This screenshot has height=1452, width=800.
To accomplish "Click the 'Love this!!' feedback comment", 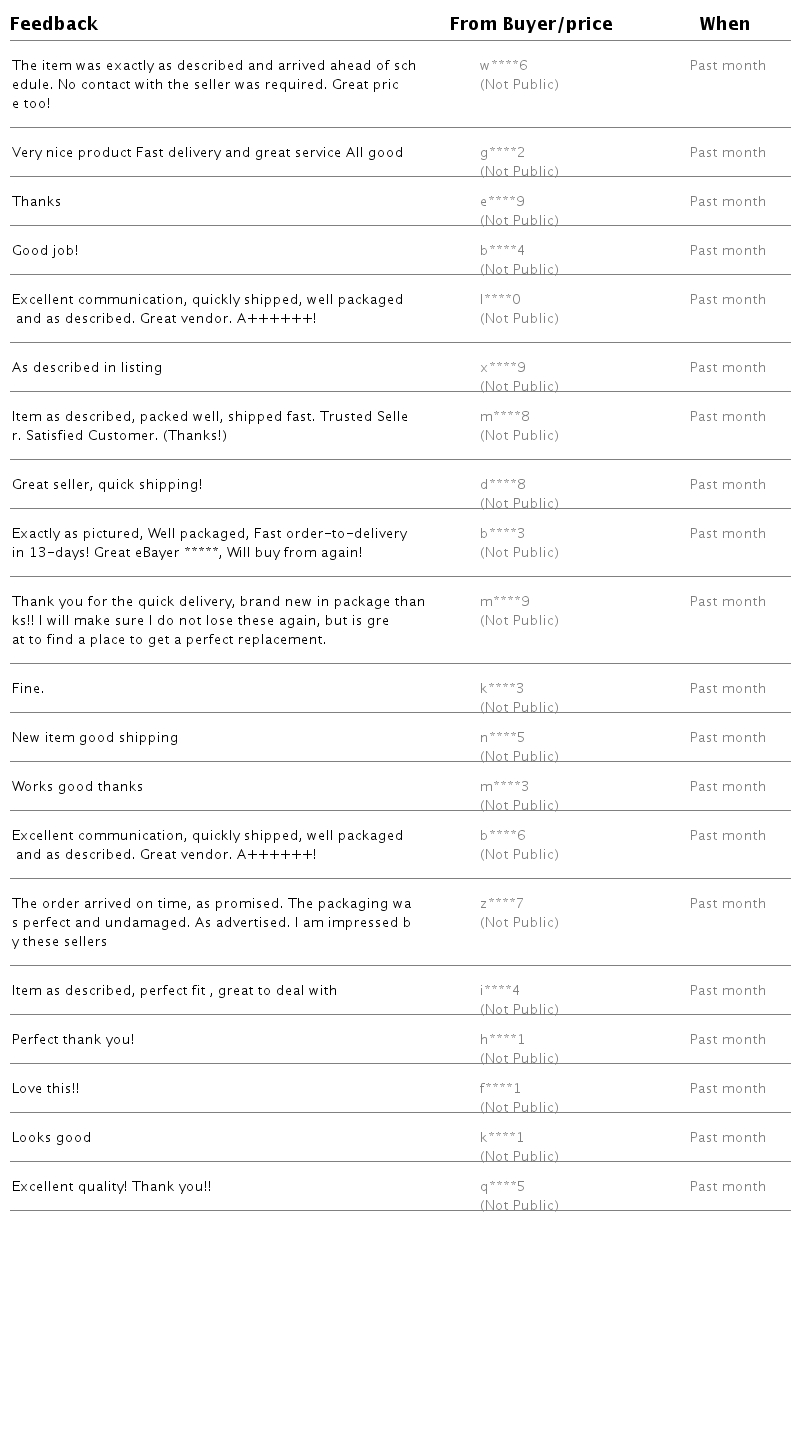I will pyautogui.click(x=45, y=1089).
